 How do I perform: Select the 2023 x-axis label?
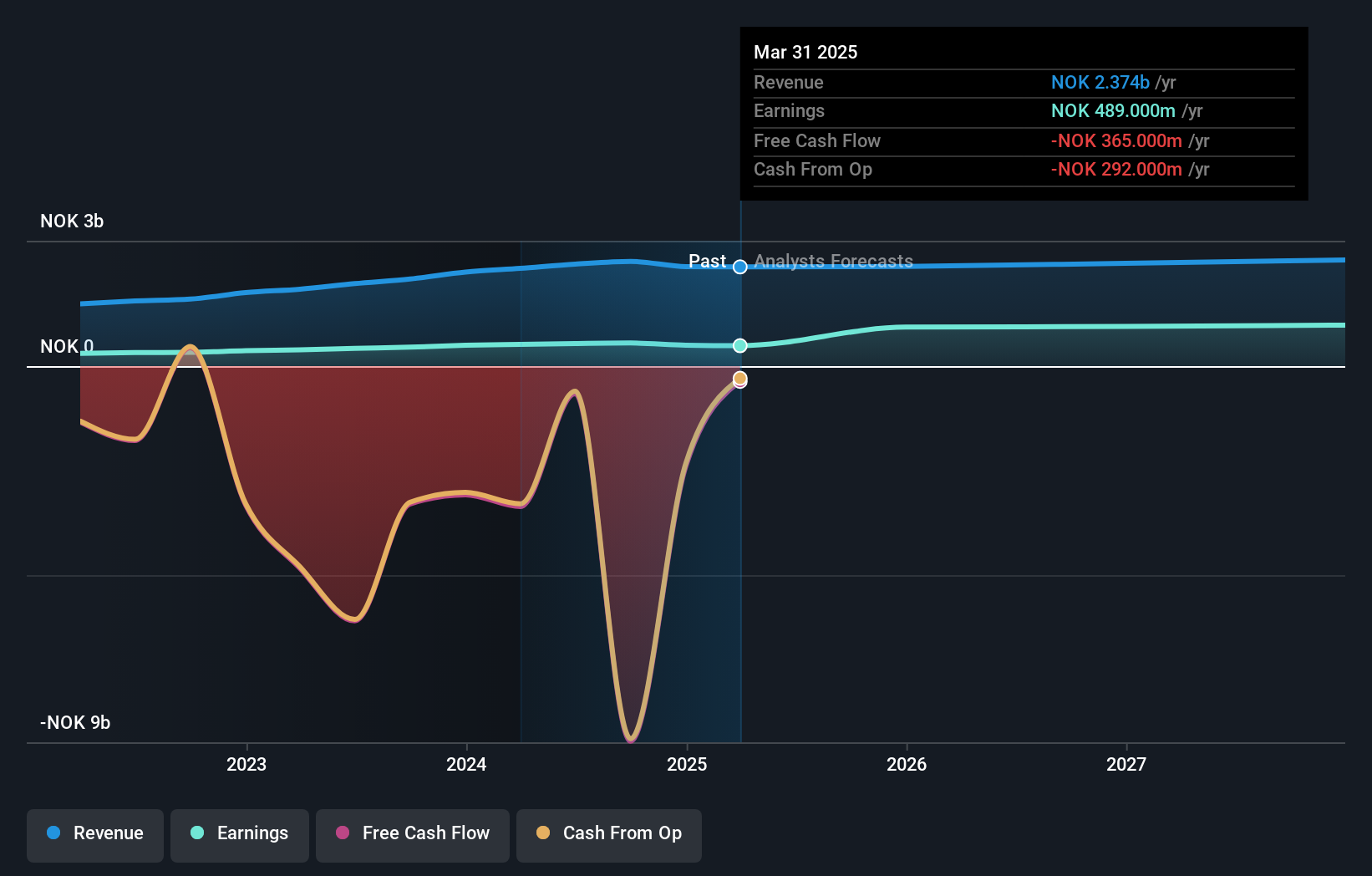246,764
